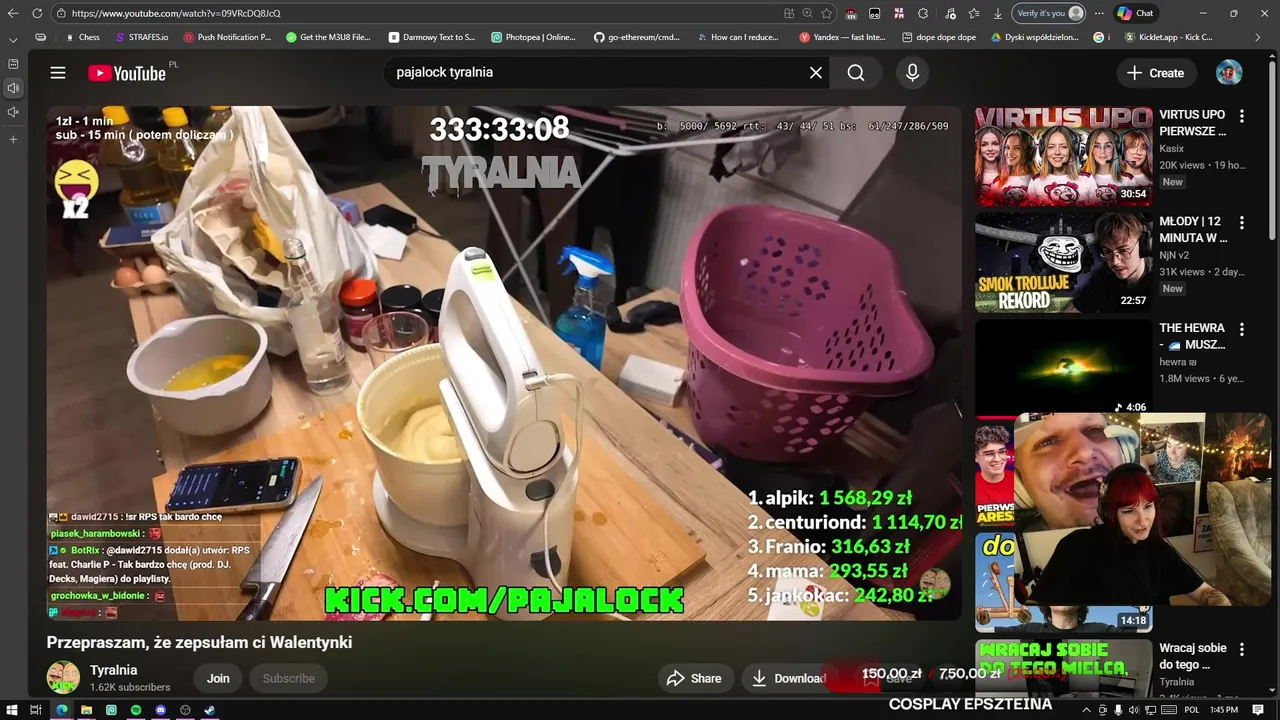The image size is (1280, 720).
Task: Open the YouTube guide hamburger menu
Action: [x=58, y=73]
